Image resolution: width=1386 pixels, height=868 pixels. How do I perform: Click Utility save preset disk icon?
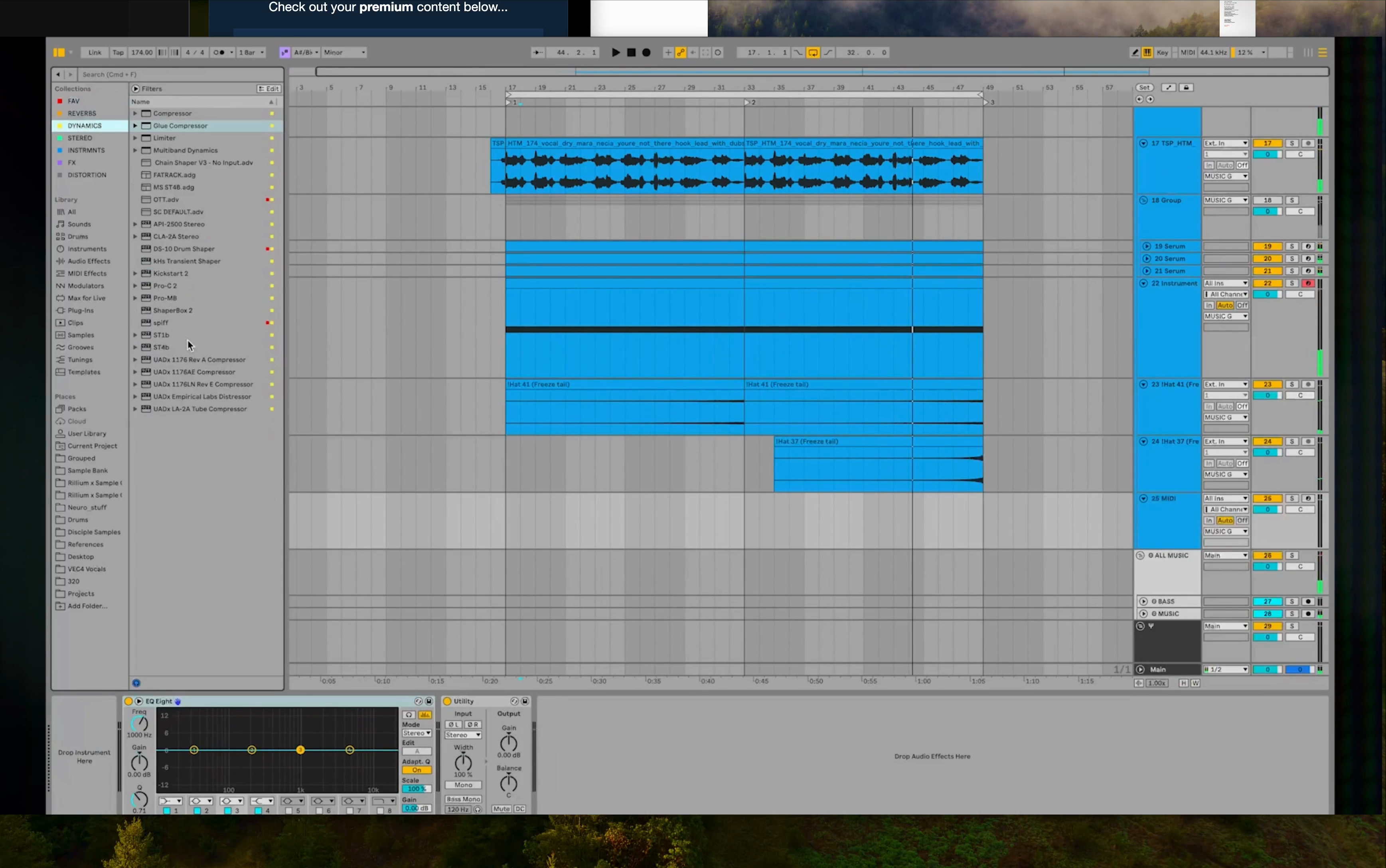(x=525, y=701)
